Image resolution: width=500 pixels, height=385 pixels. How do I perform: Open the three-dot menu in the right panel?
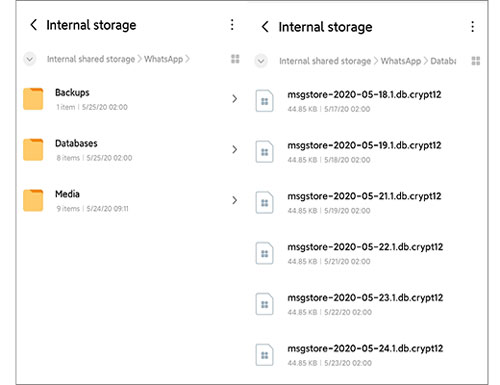pos(472,27)
